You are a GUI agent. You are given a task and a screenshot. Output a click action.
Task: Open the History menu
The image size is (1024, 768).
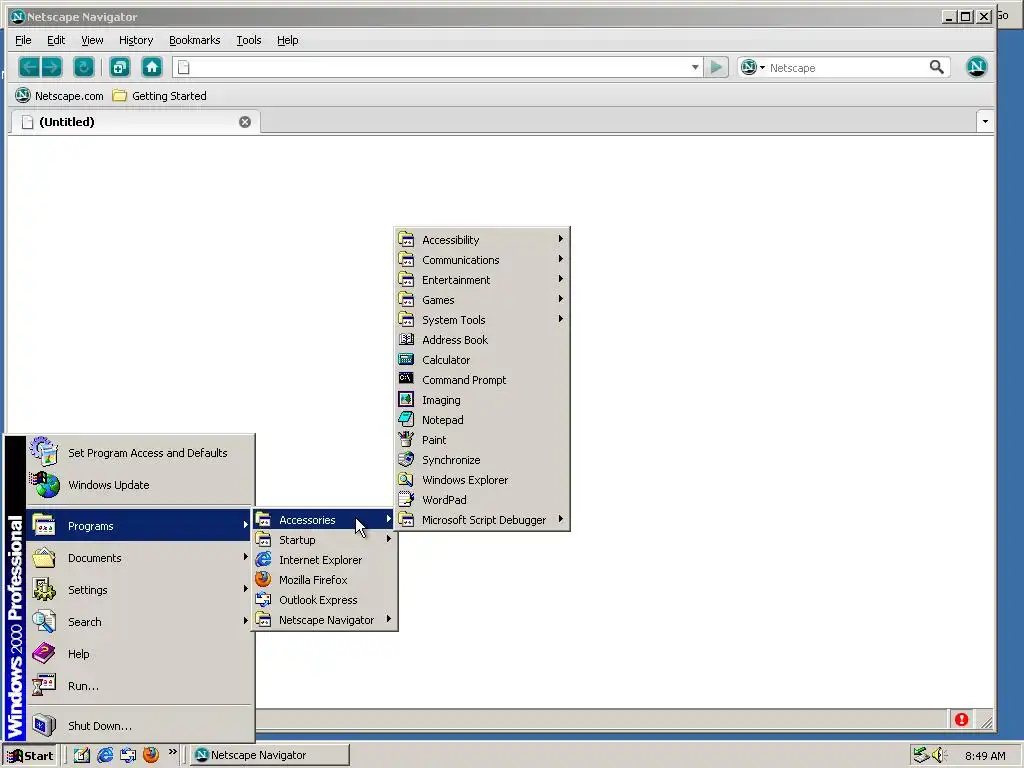(x=136, y=40)
